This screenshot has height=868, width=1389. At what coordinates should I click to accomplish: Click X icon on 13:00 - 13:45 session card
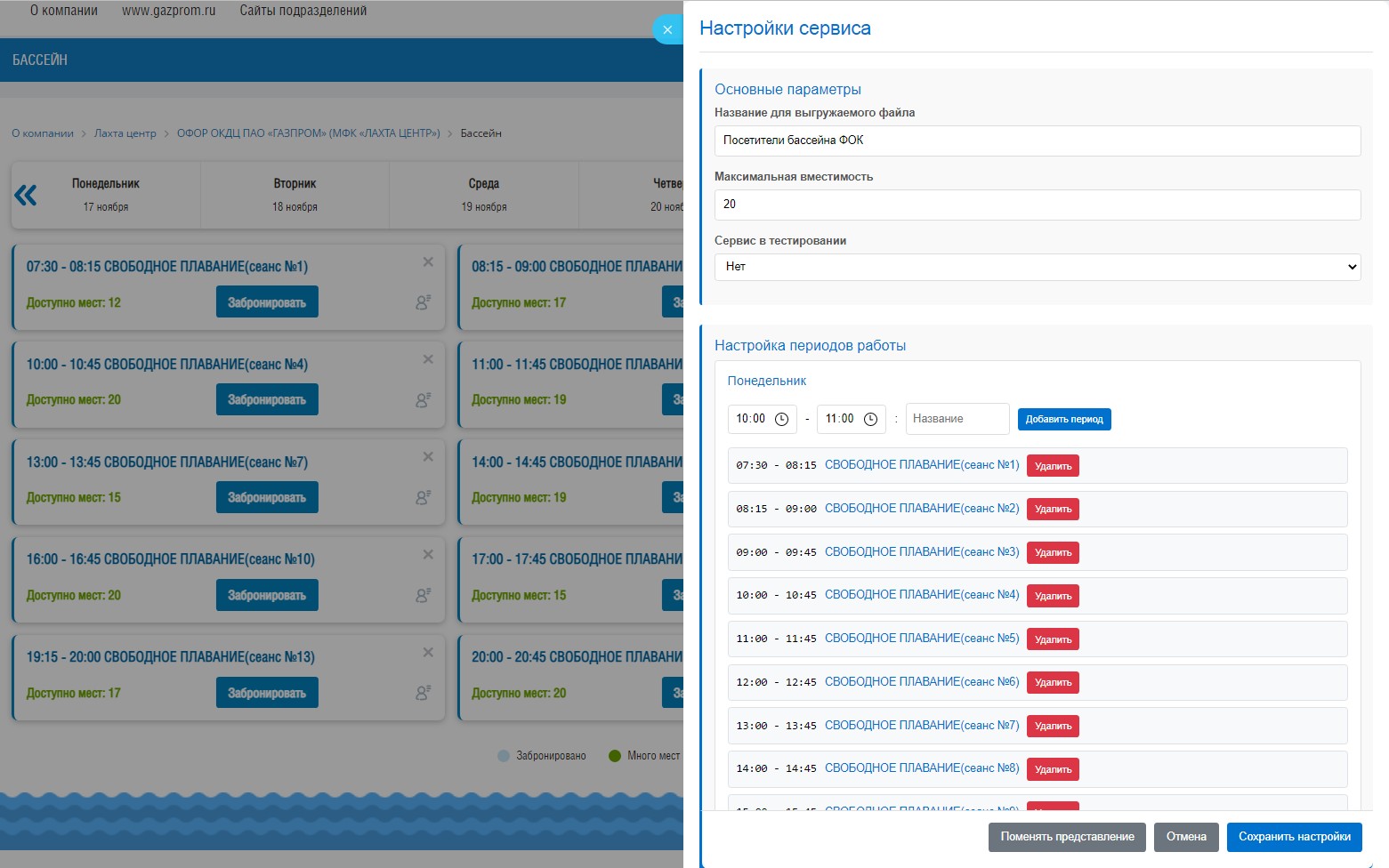[x=428, y=457]
